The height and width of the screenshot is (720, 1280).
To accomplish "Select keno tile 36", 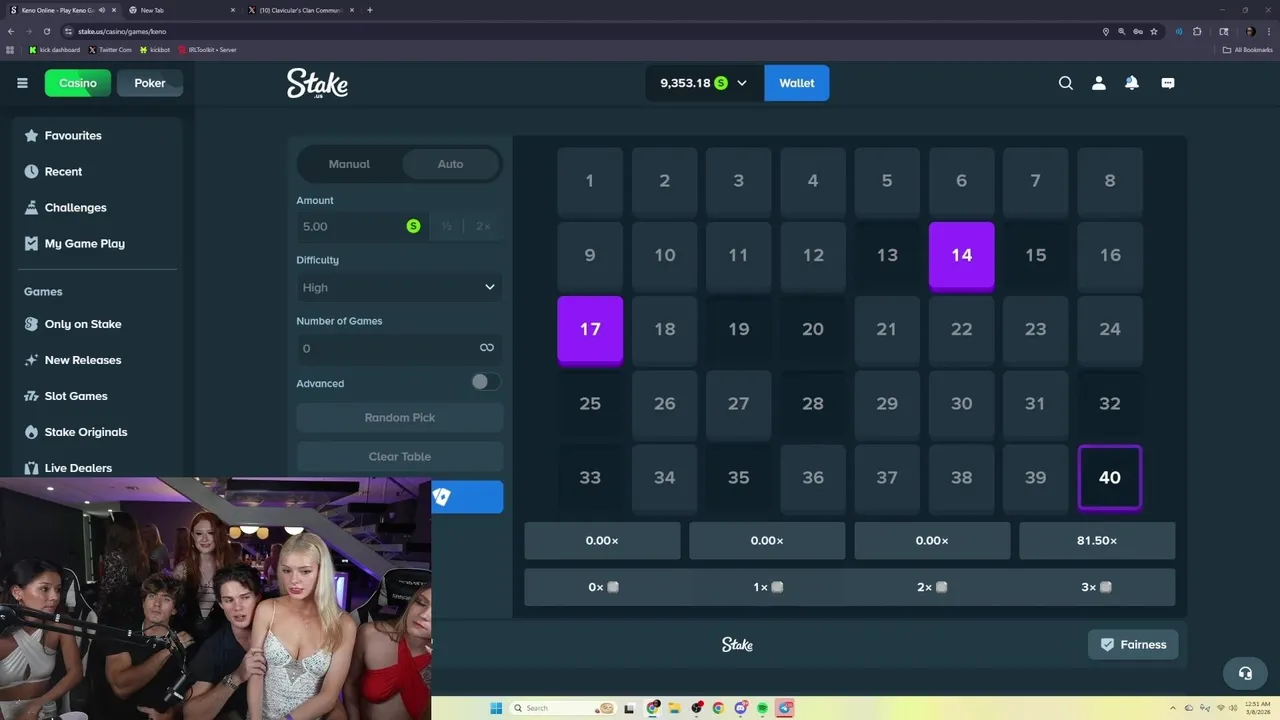I will point(813,477).
